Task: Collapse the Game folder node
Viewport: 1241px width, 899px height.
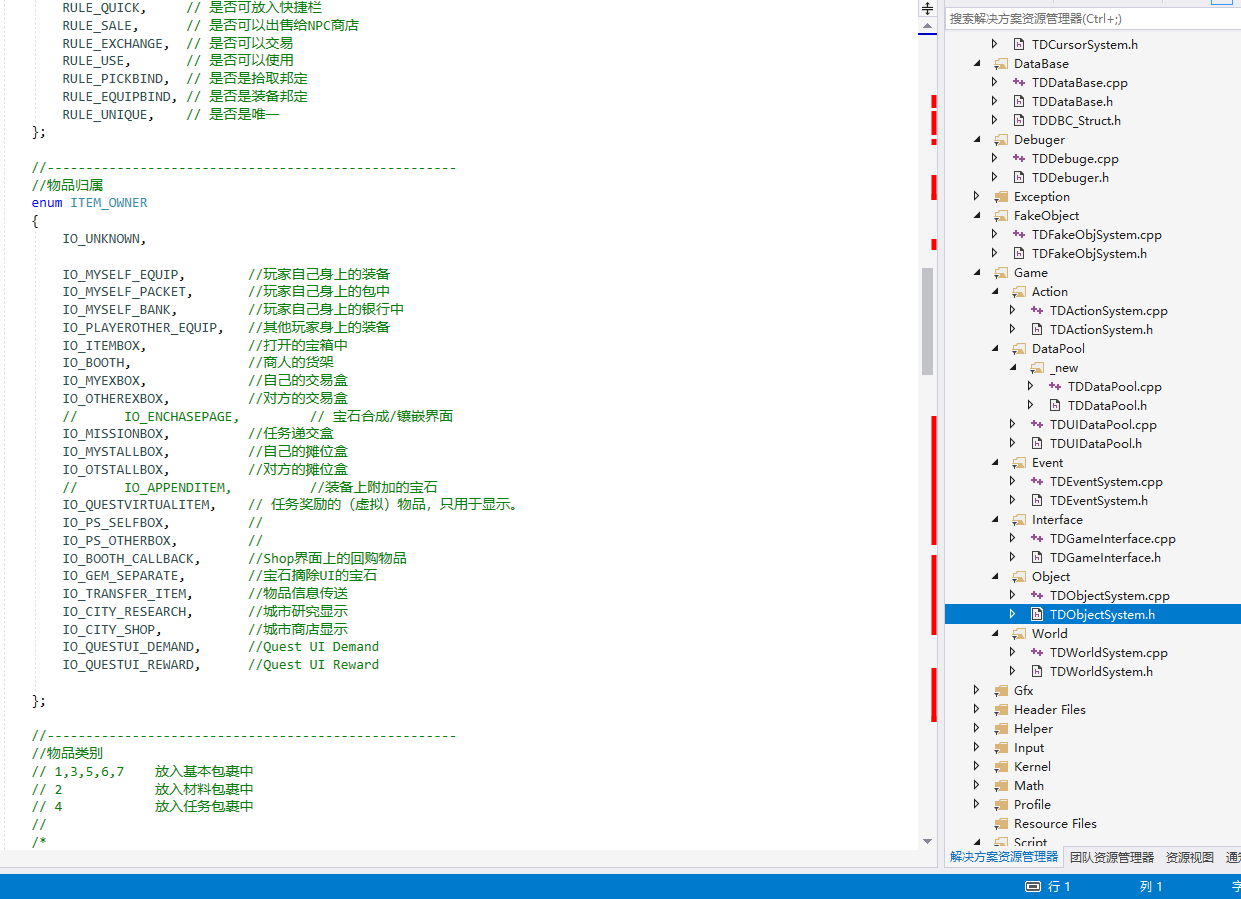Action: (x=977, y=273)
